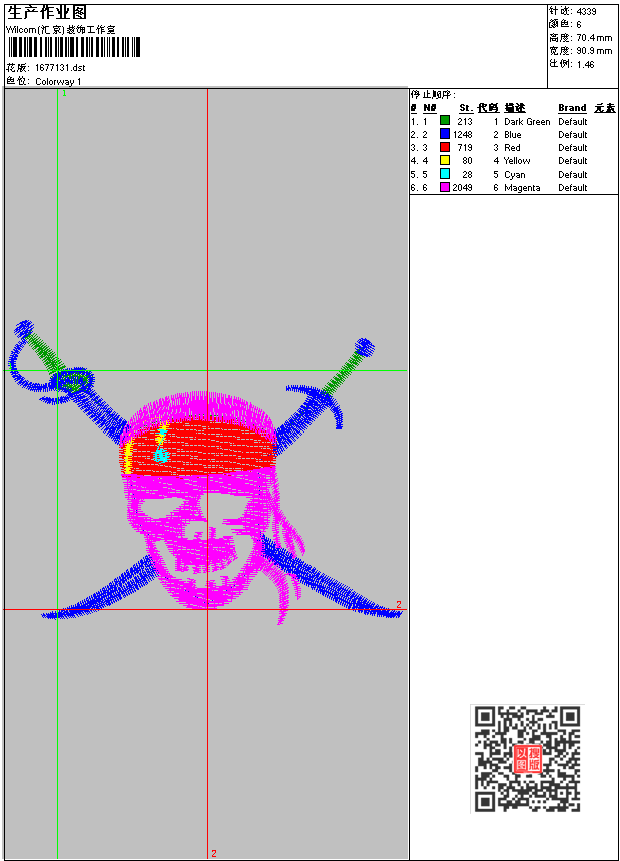Image resolution: width=620 pixels, height=861 pixels.
Task: Click 'Default' brand in Dark Green row
Action: 573,121
